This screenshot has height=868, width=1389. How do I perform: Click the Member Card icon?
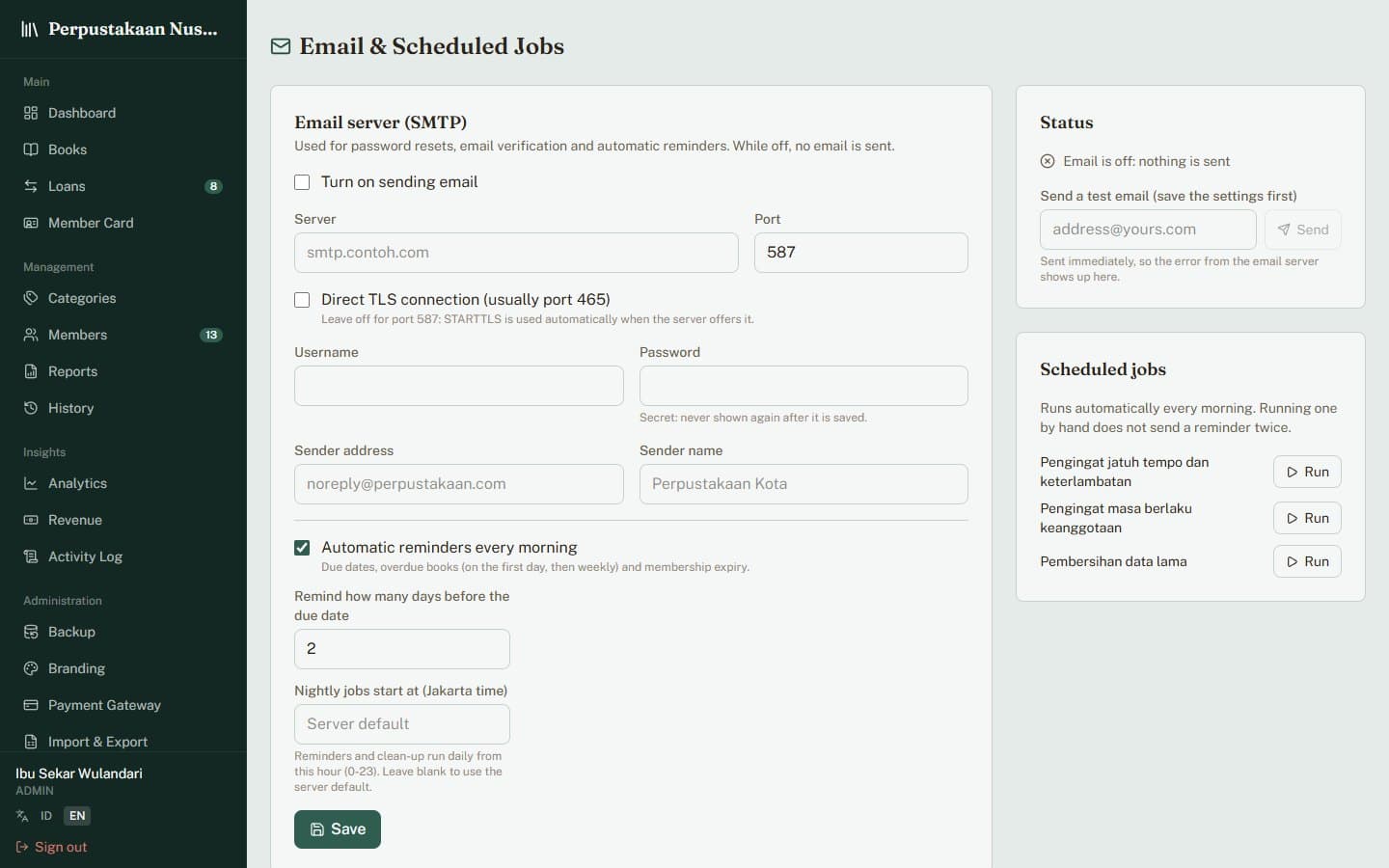(31, 223)
